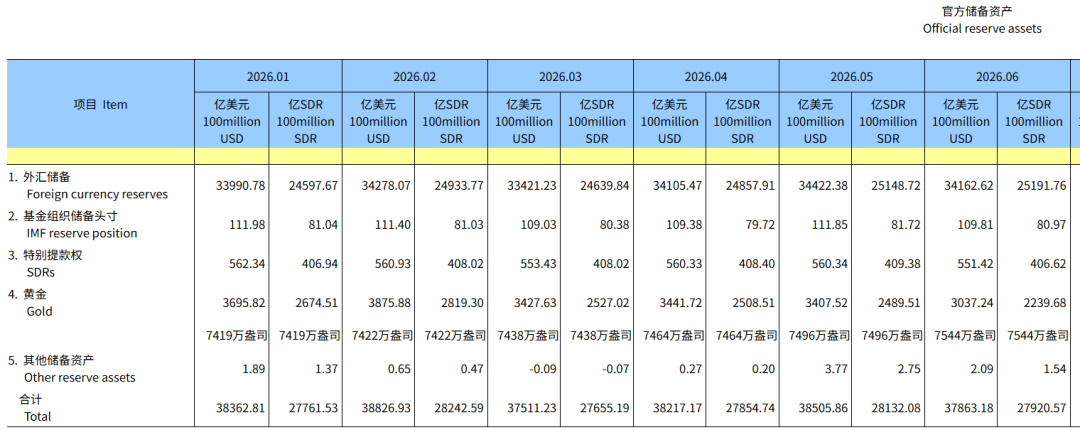Select the 27920.57 SDR total cell

point(1043,408)
